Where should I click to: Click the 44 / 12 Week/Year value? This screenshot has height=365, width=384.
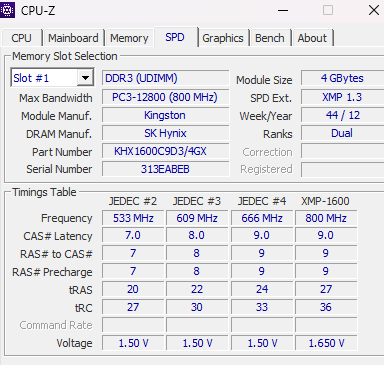point(342,115)
